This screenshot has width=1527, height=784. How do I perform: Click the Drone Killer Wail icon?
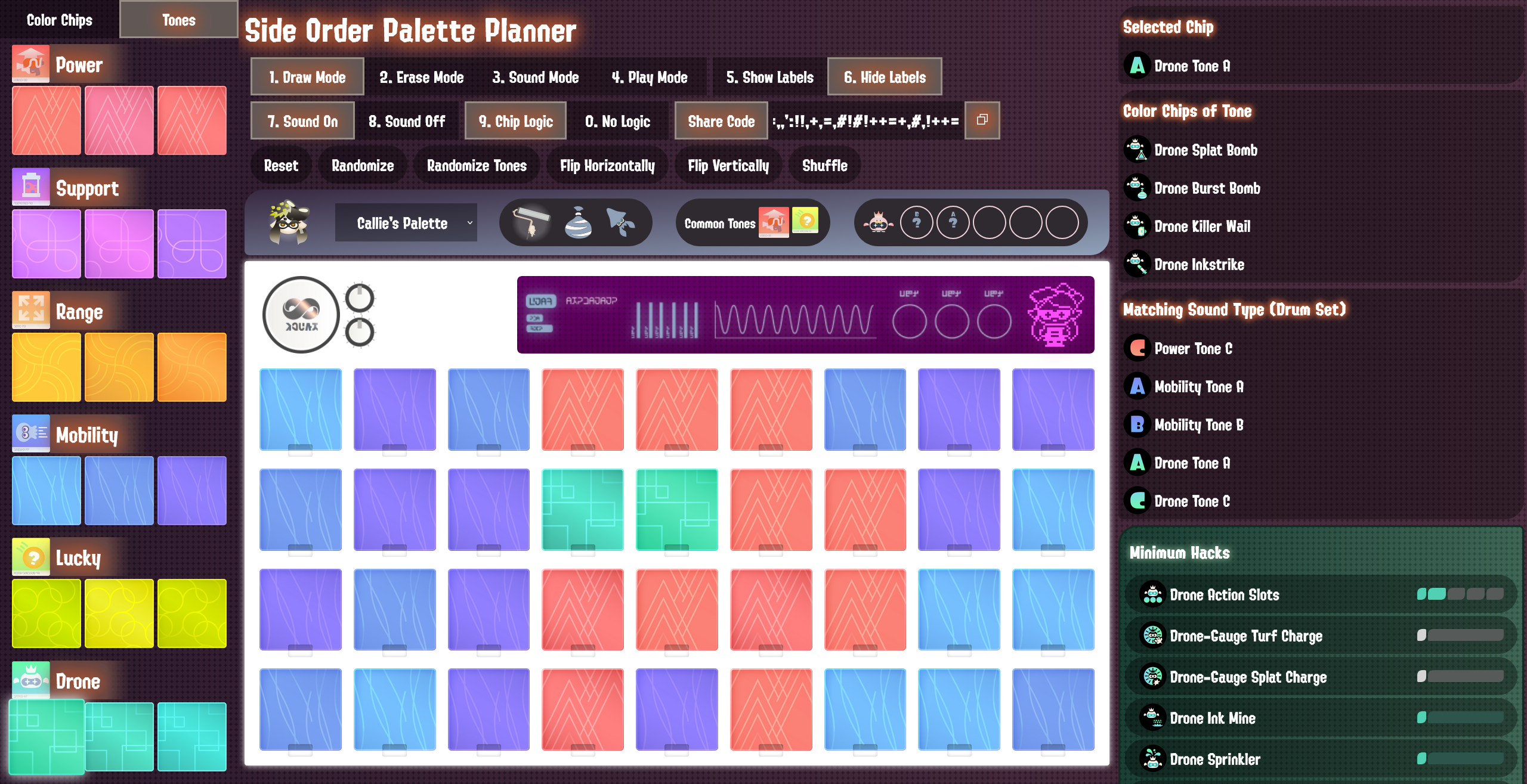[x=1137, y=226]
